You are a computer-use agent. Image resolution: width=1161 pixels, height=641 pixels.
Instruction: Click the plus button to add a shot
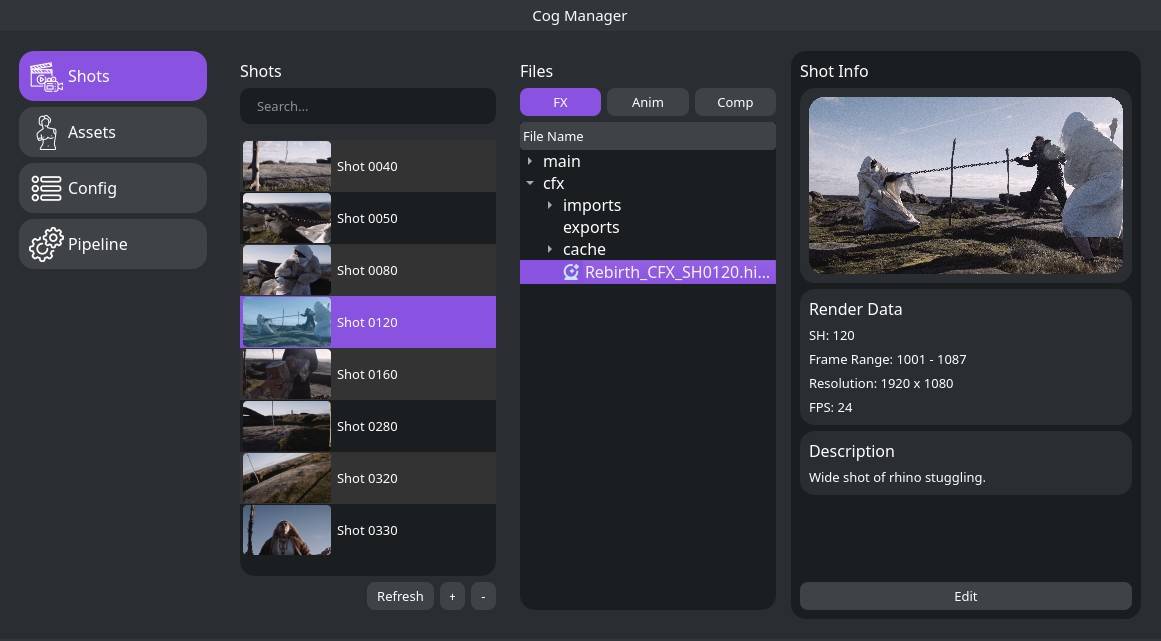coord(452,596)
